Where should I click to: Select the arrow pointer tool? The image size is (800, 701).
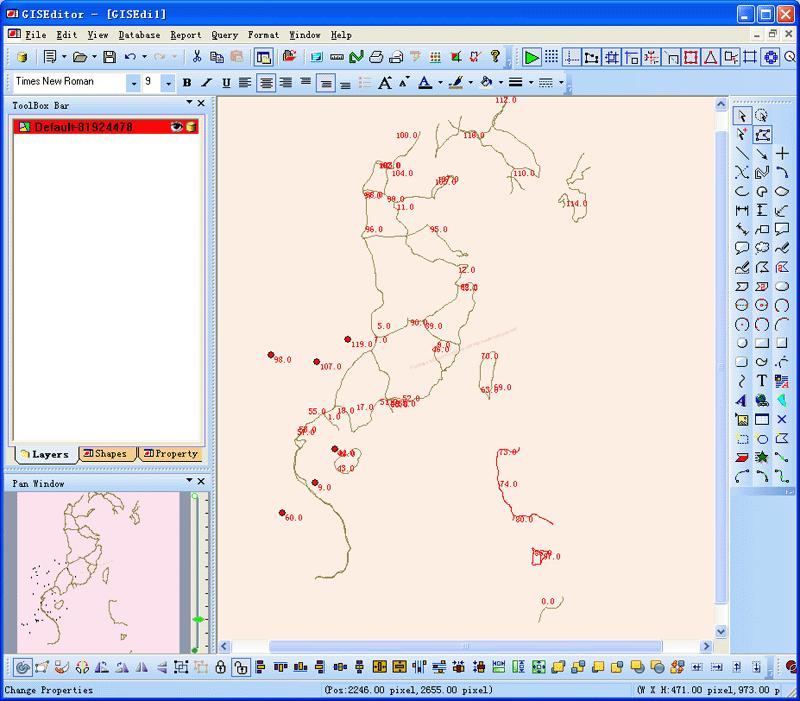[742, 116]
